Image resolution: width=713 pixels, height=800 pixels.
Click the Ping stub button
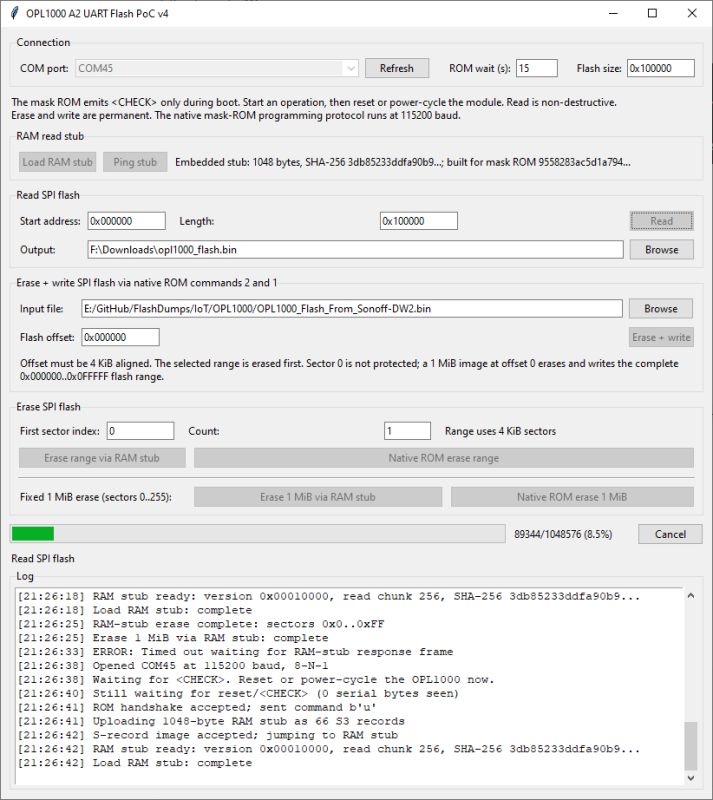[135, 162]
